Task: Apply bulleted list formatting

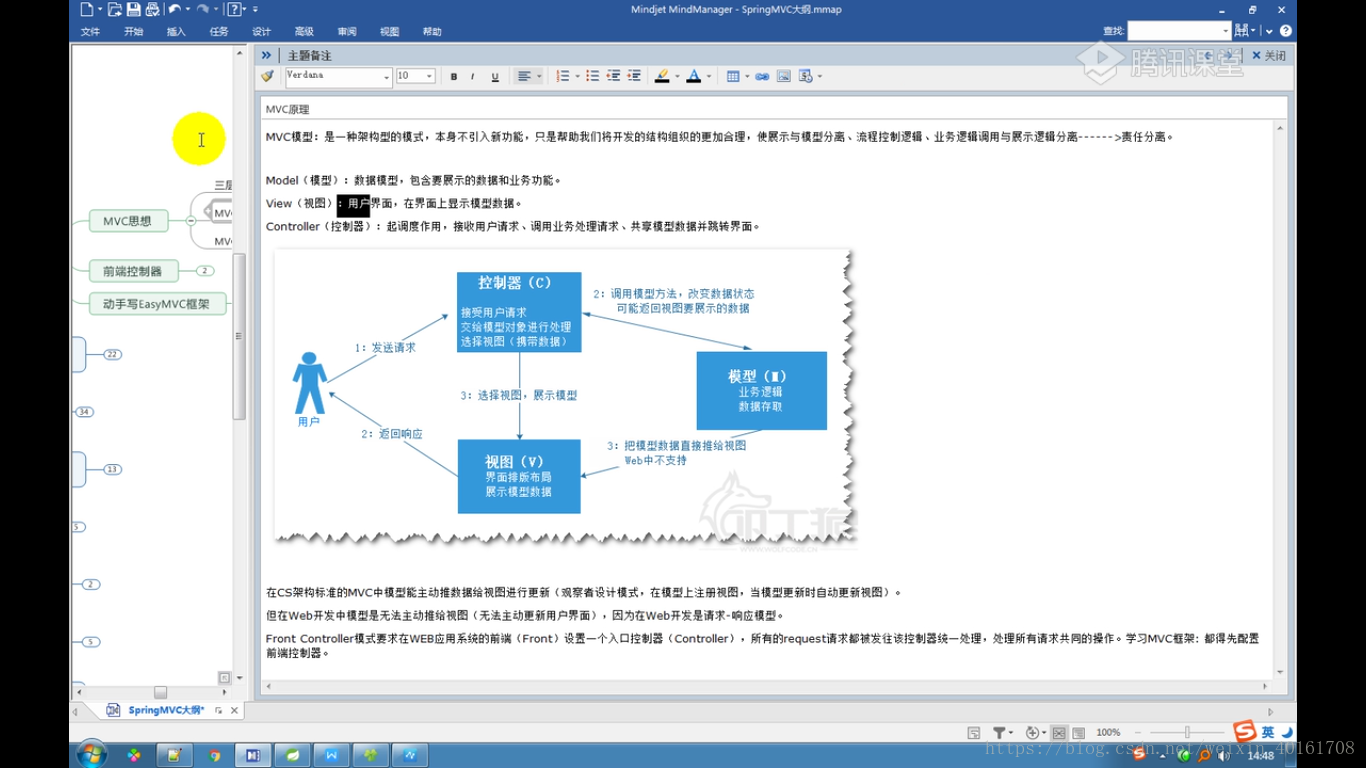Action: 593,76
